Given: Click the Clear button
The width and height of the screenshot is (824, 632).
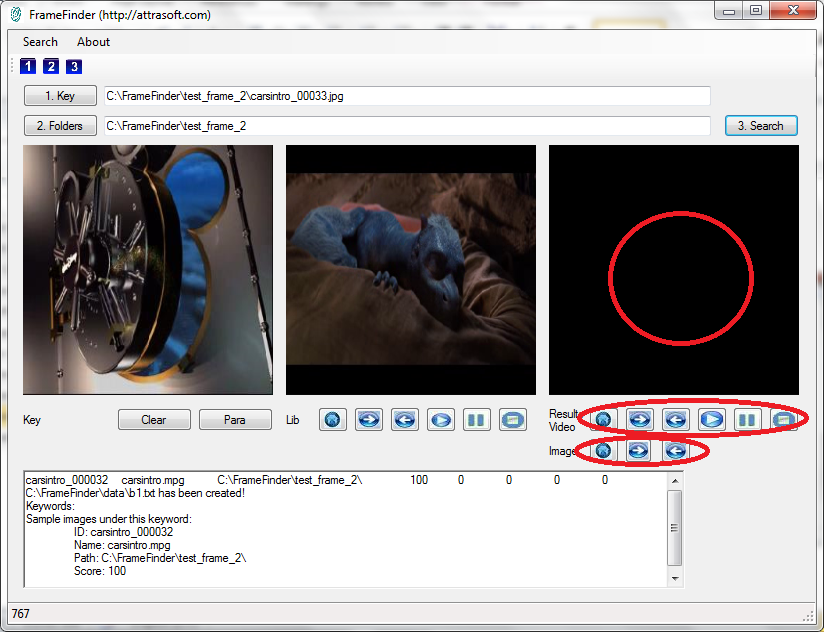Looking at the screenshot, I should point(154,420).
